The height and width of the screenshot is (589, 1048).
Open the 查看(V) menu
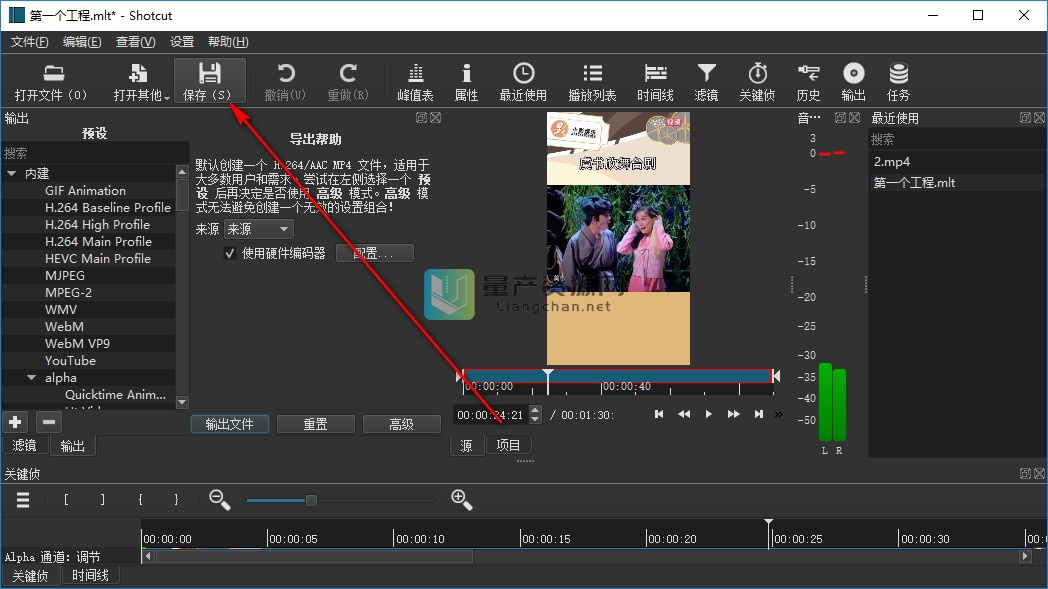[x=135, y=41]
